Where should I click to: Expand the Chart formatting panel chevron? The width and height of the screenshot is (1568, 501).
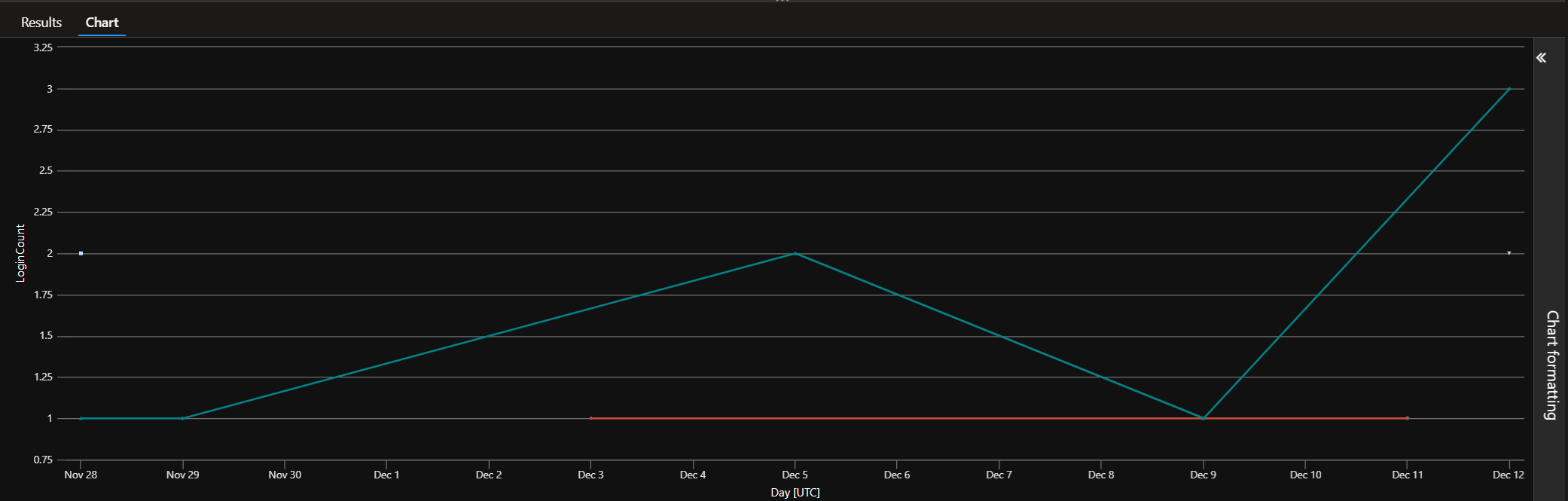pyautogui.click(x=1541, y=58)
